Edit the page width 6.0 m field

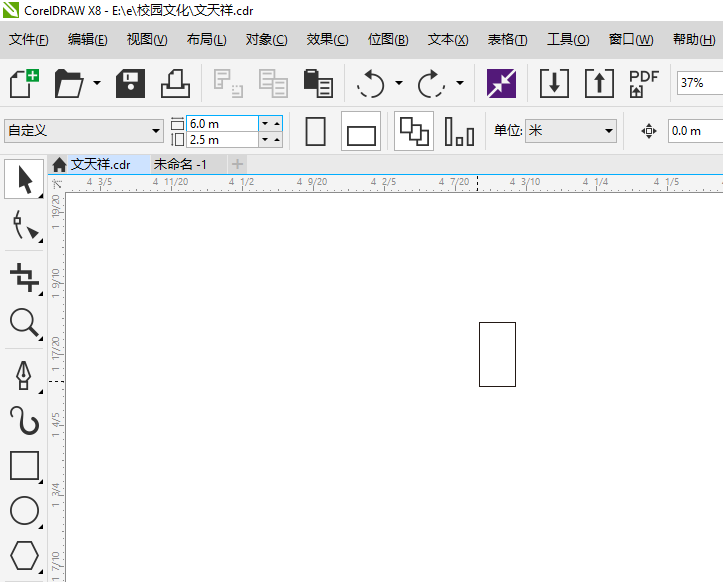[x=222, y=124]
